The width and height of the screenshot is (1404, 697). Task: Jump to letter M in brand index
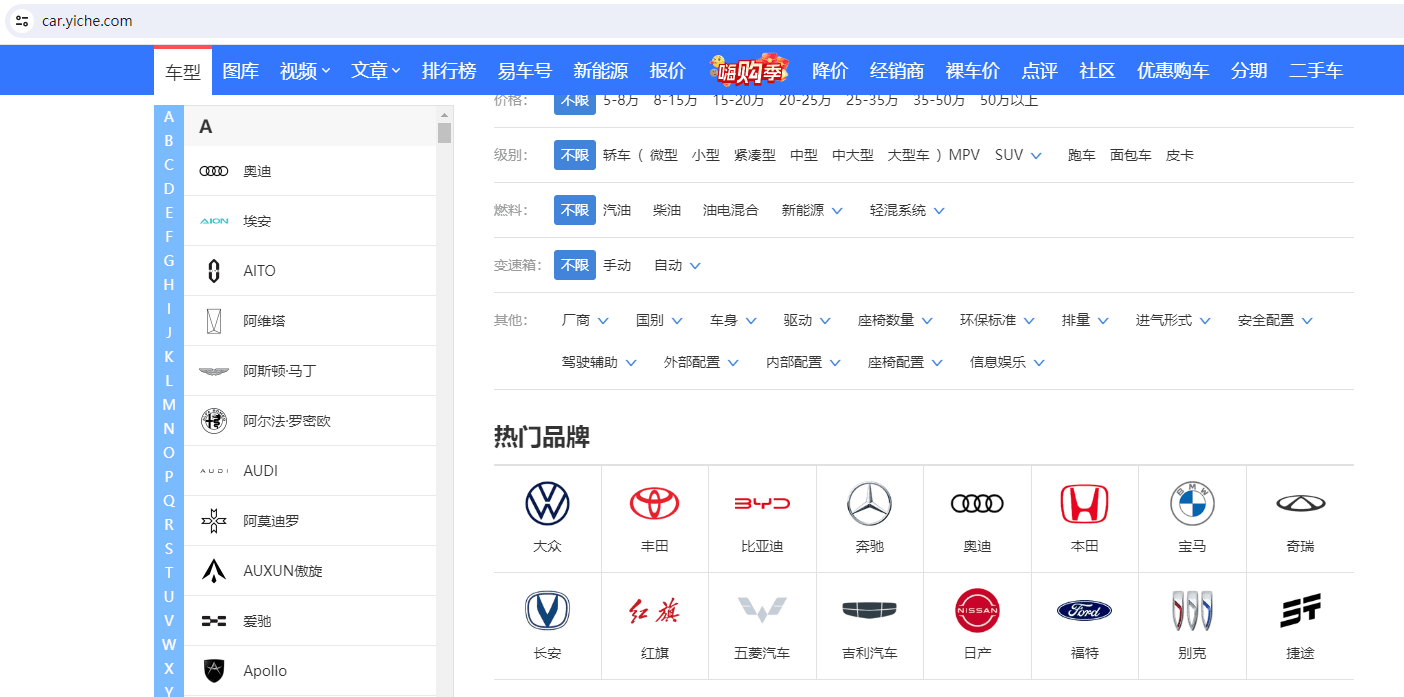[x=169, y=404]
